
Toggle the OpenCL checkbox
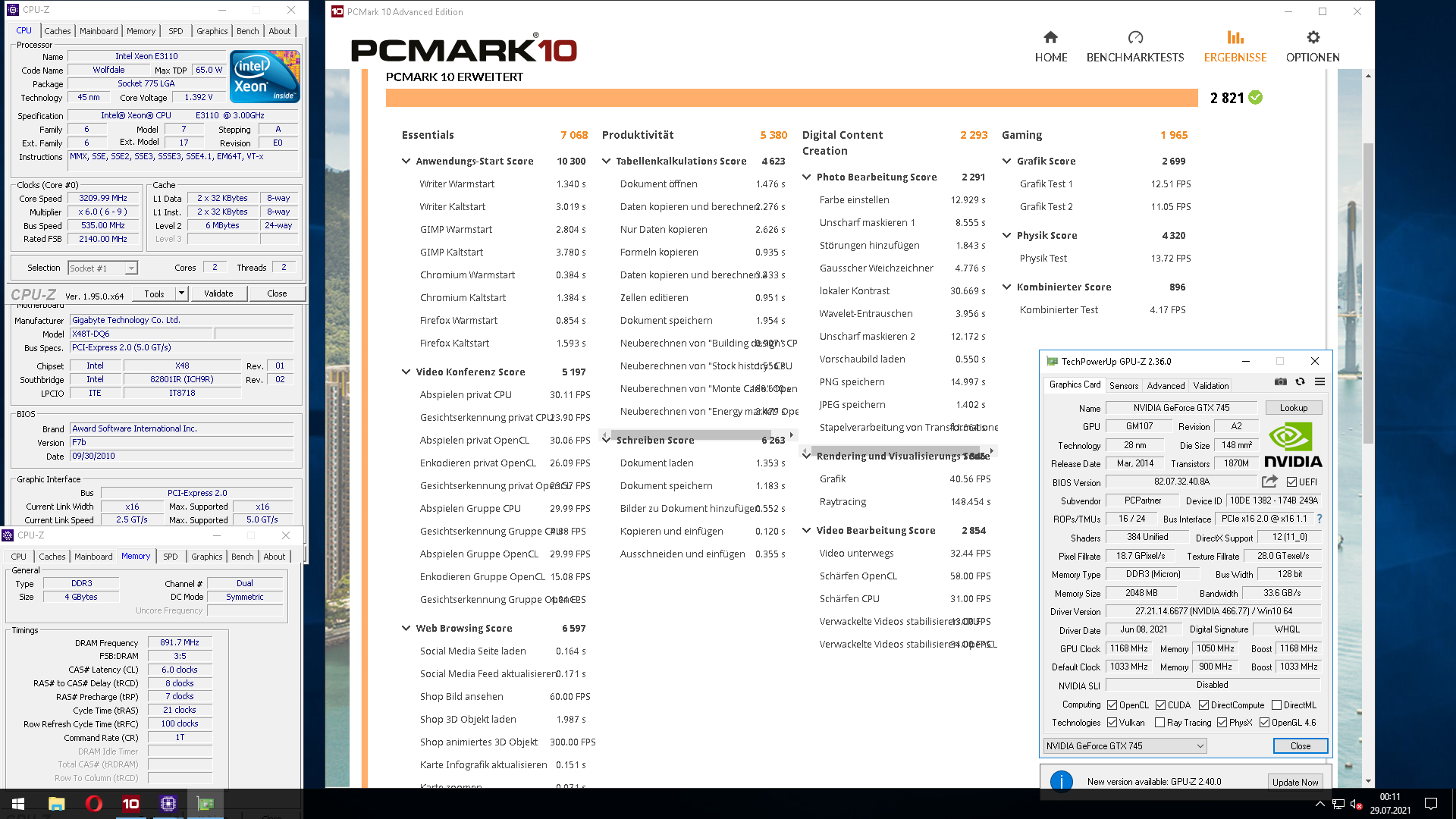[x=1112, y=705]
